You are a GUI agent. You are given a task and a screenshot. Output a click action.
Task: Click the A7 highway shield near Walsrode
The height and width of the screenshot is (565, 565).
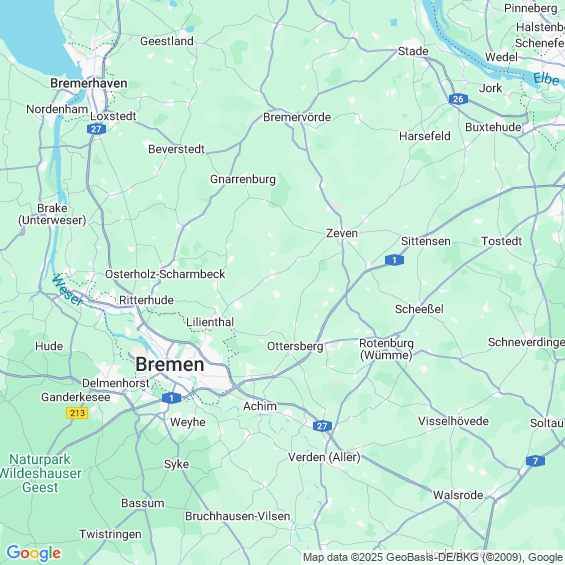pos(535,461)
